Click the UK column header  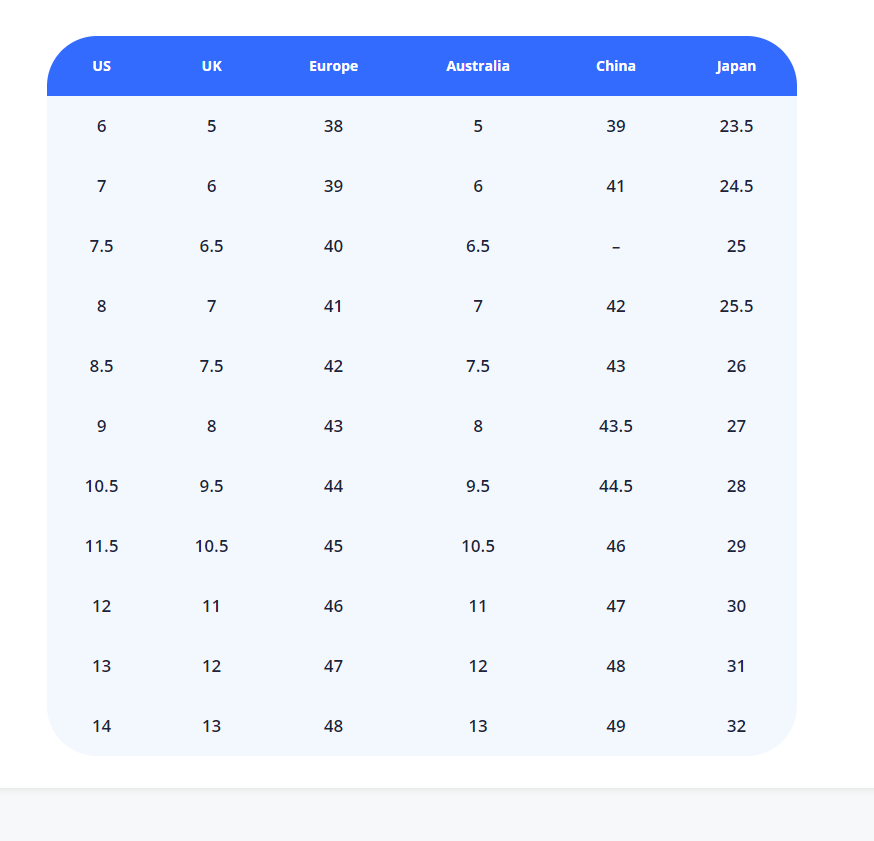[211, 66]
